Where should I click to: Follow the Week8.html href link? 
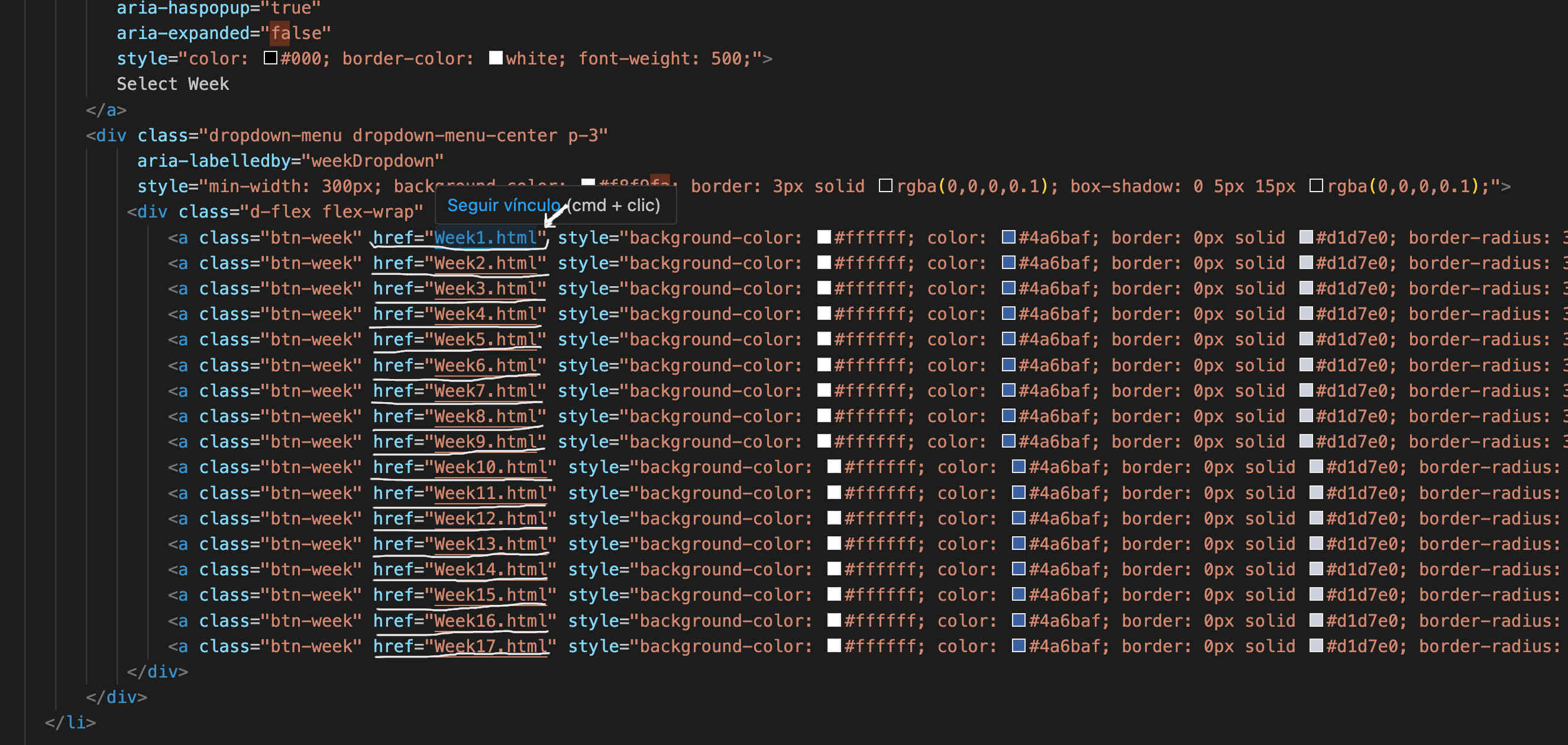pyautogui.click(x=486, y=417)
